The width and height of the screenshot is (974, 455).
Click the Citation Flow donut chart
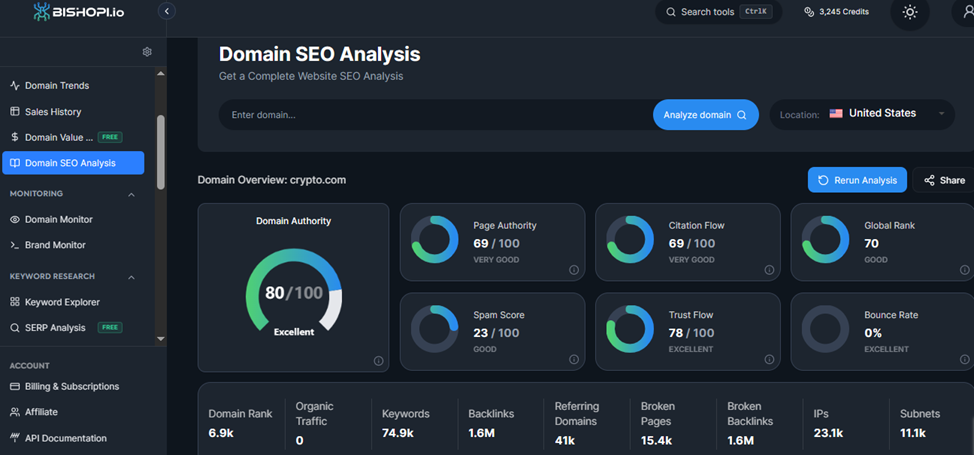630,240
